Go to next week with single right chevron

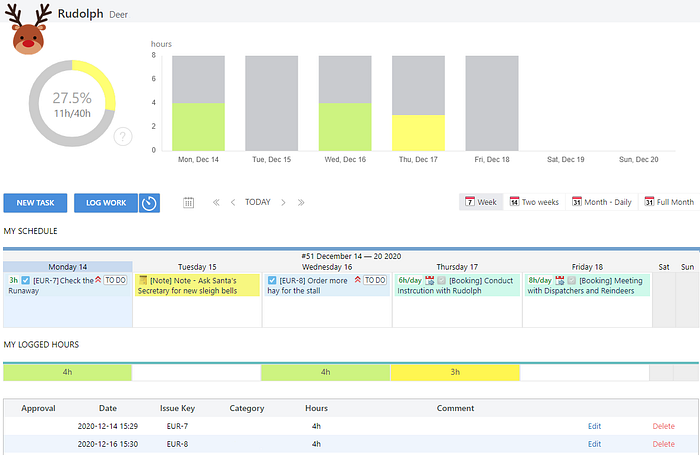click(283, 203)
